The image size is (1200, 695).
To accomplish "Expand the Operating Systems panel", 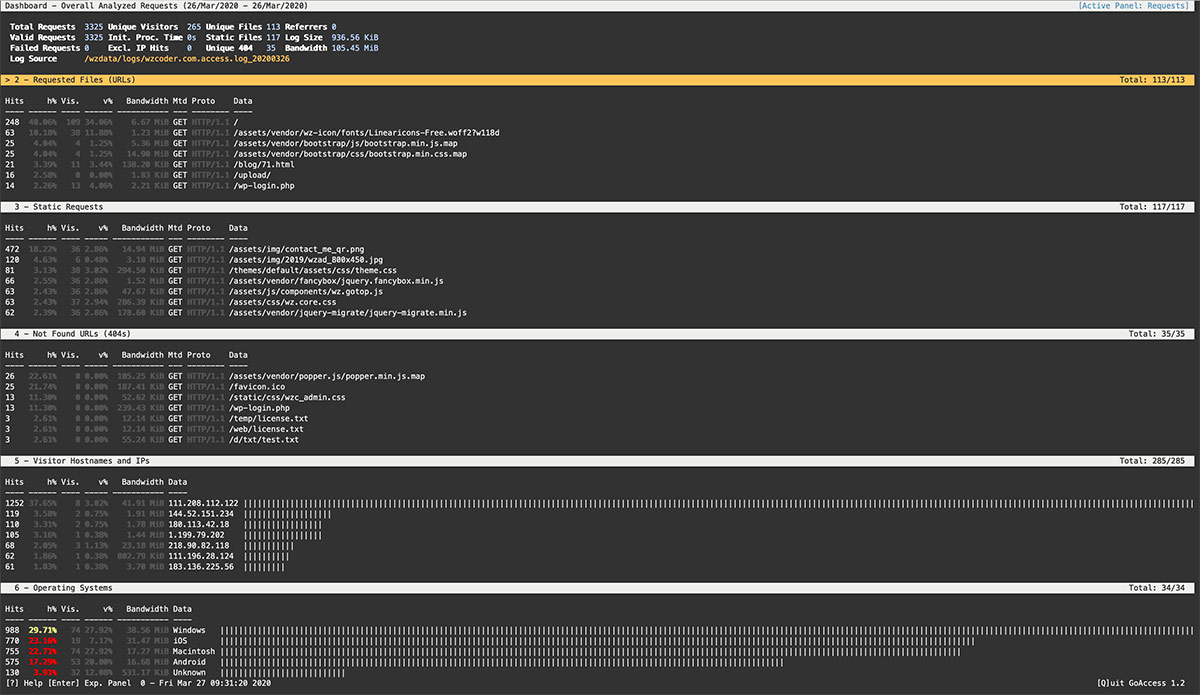I will pos(60,588).
